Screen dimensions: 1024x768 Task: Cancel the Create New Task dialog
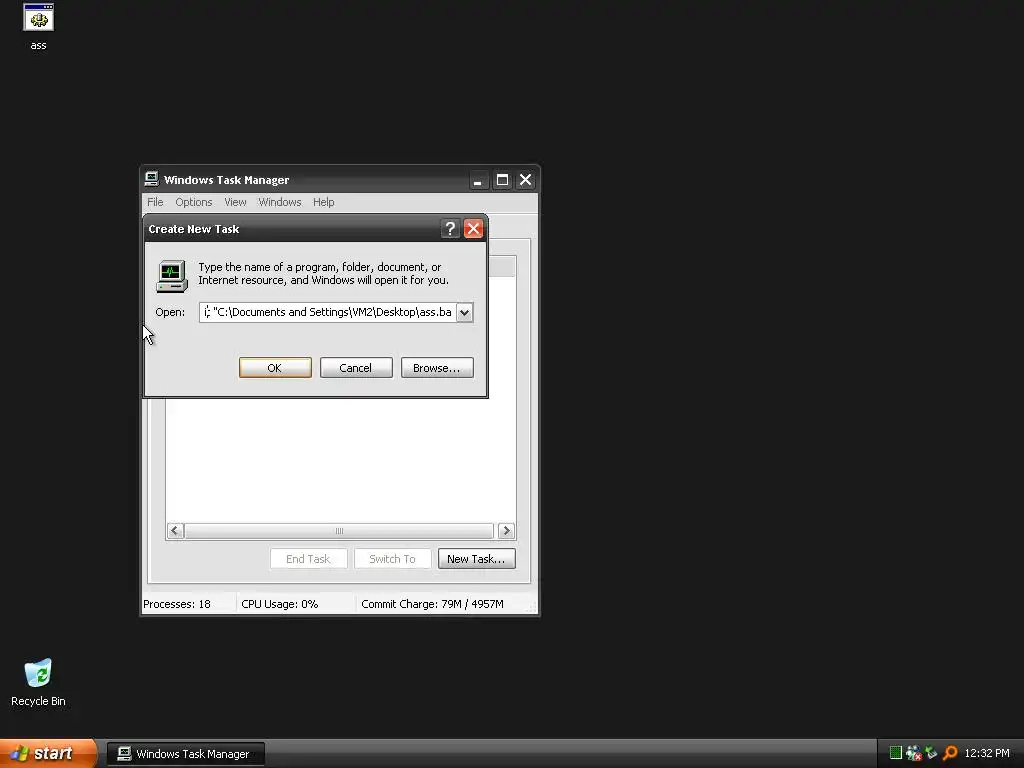click(x=356, y=368)
